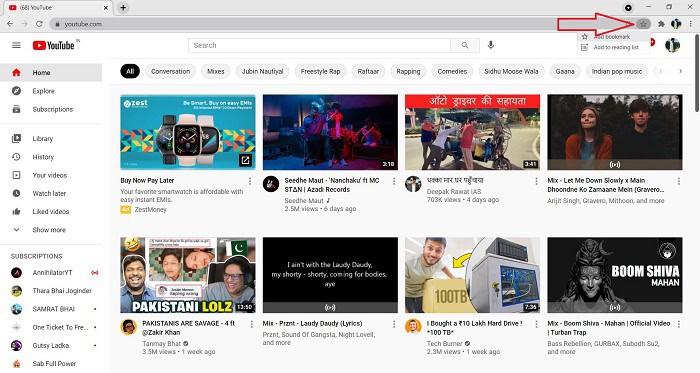Open Your videos in sidebar
The image size is (700, 373).
pyautogui.click(x=51, y=175)
